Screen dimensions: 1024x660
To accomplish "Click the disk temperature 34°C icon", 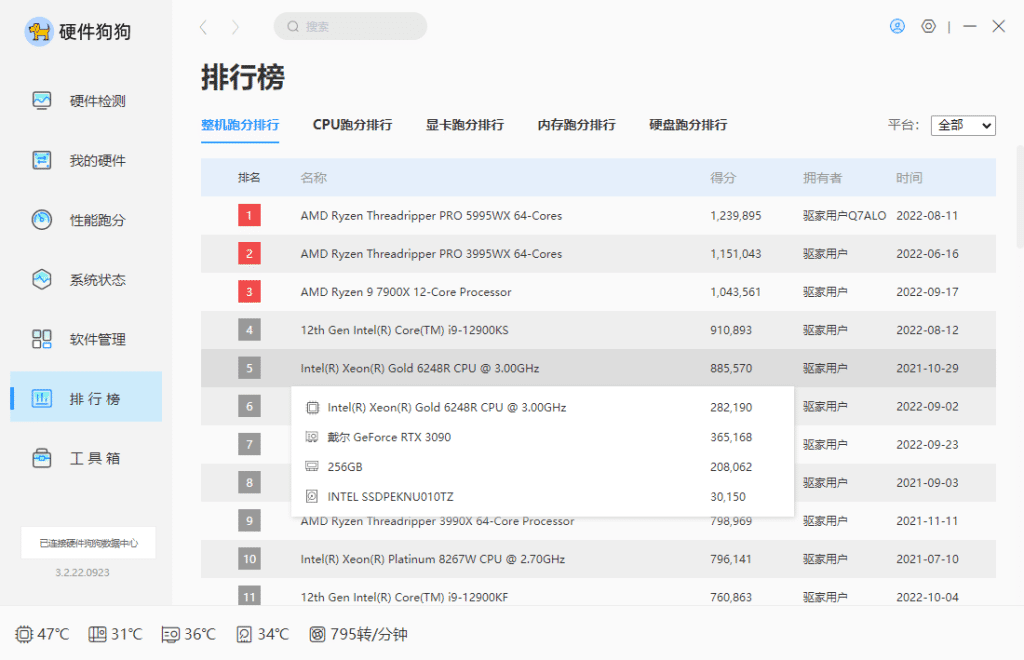I will click(x=244, y=634).
